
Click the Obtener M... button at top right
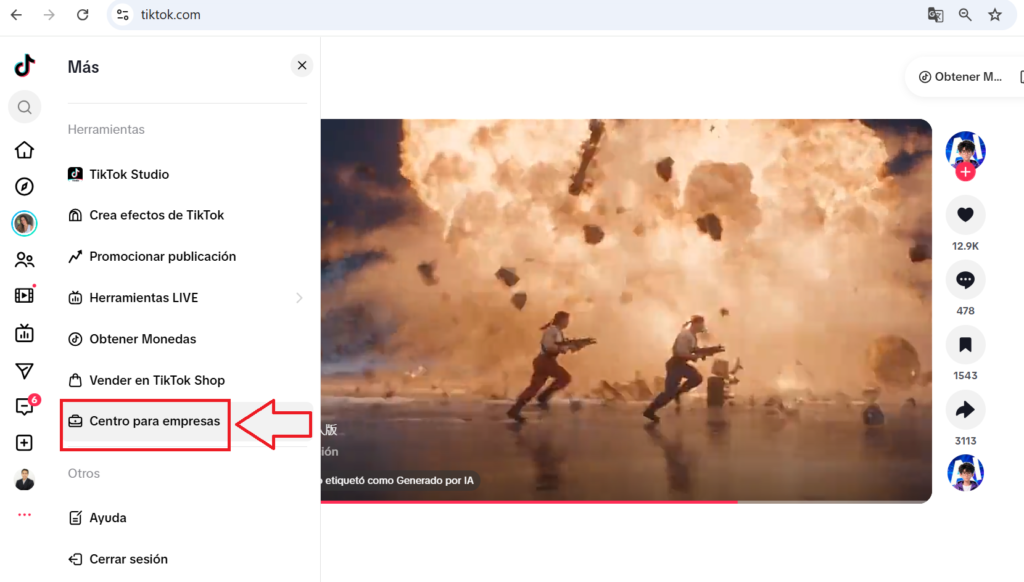tap(960, 77)
